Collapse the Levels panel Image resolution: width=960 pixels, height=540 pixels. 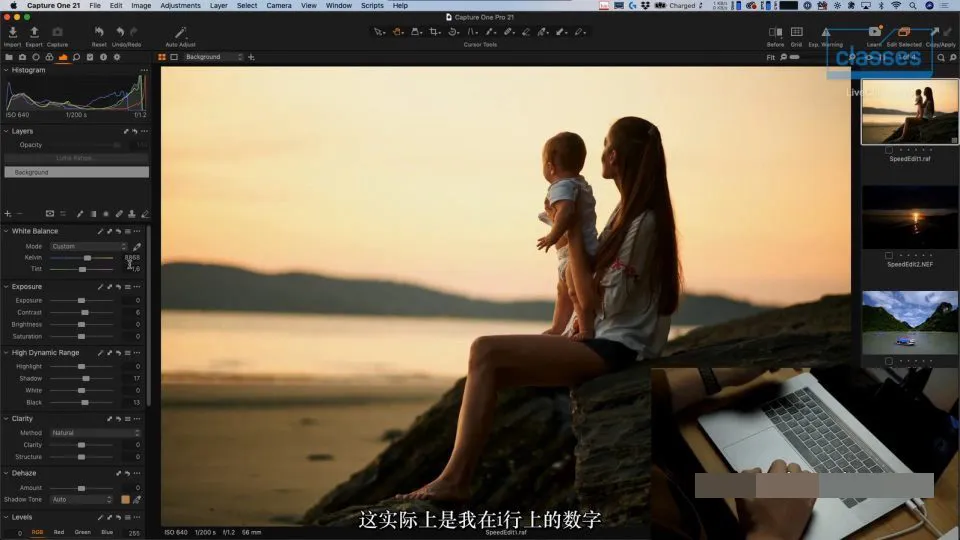(x=6, y=517)
